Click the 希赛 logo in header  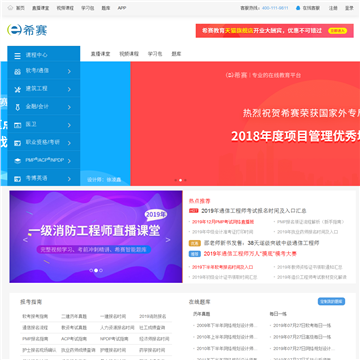pyautogui.click(x=27, y=30)
